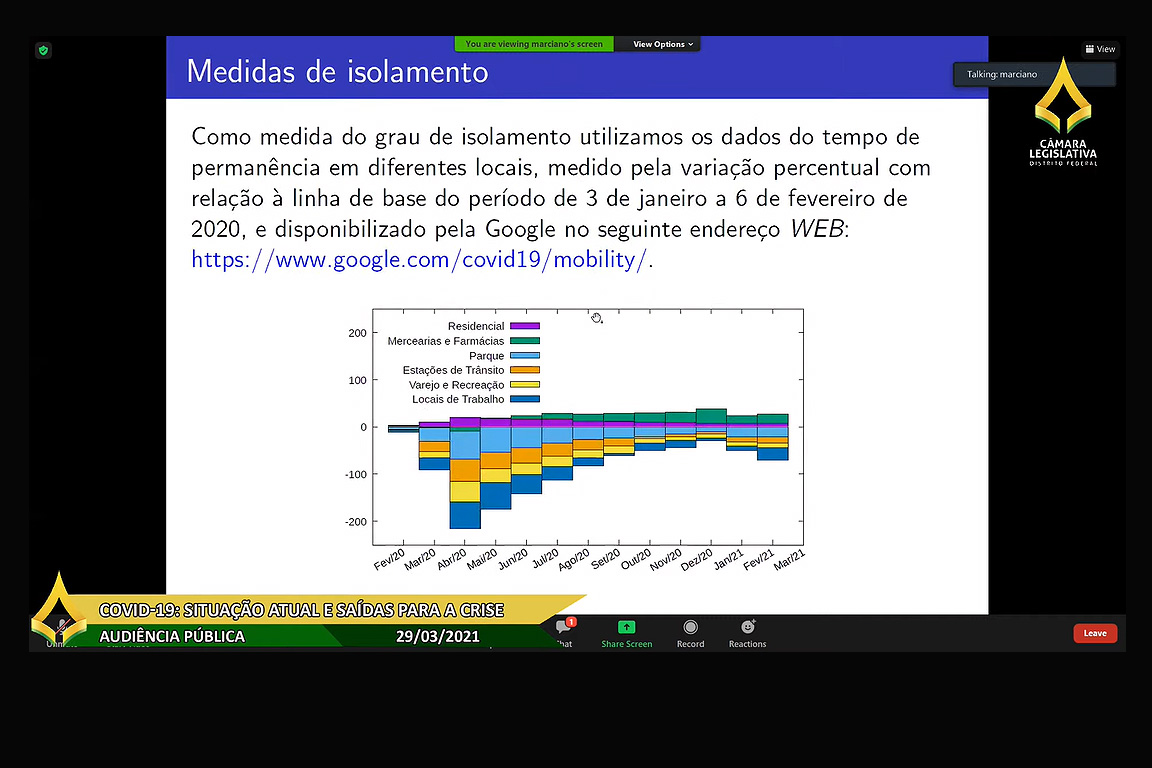Open the View layout menu
This screenshot has width=1152, height=768.
tap(1100, 49)
